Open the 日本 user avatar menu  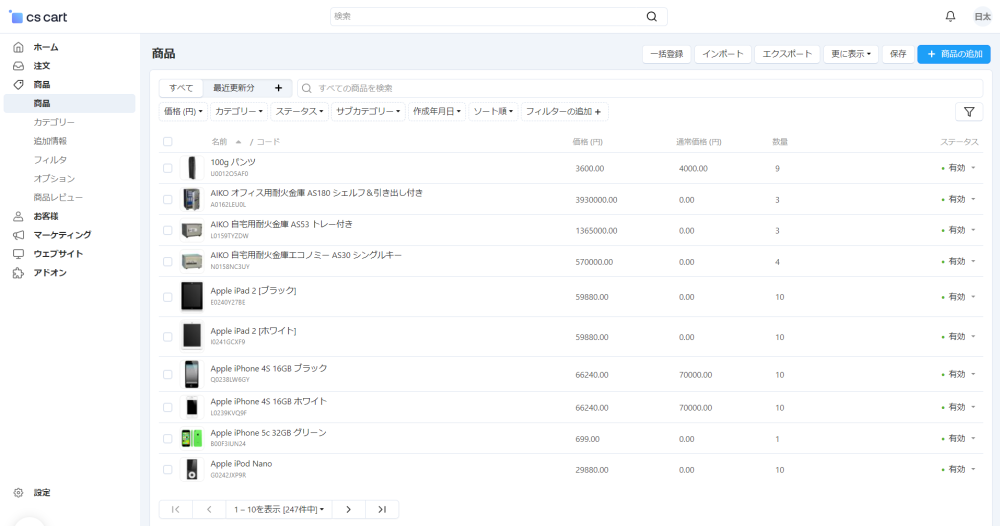click(x=983, y=17)
